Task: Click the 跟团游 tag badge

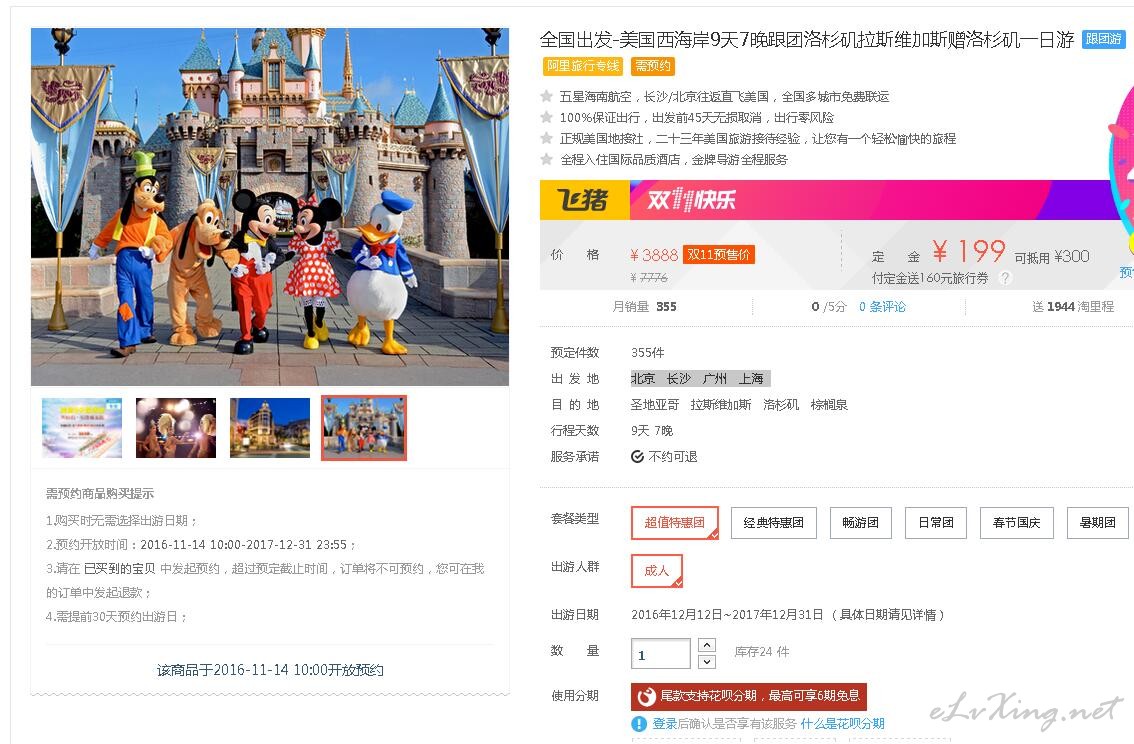Action: pyautogui.click(x=1103, y=39)
